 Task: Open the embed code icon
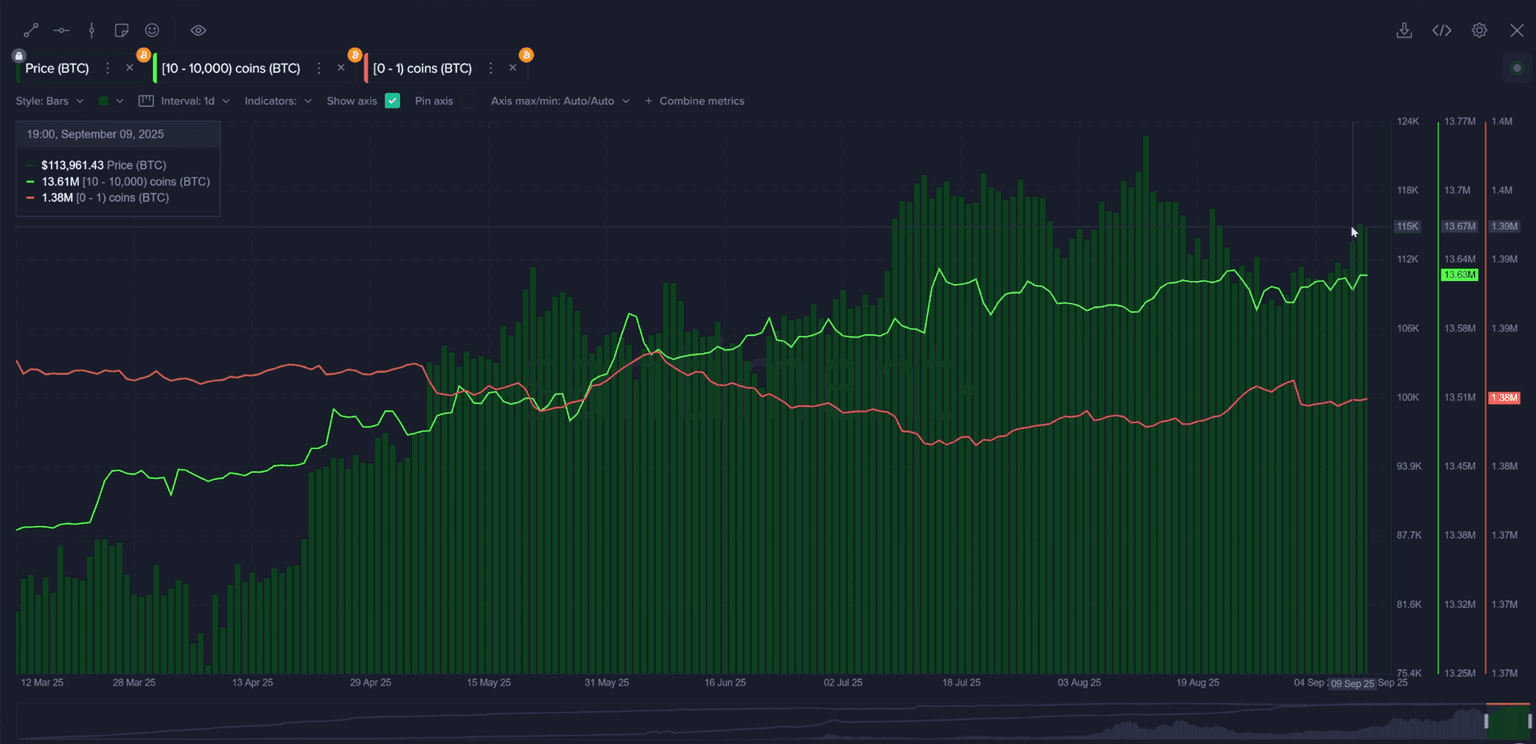tap(1441, 31)
